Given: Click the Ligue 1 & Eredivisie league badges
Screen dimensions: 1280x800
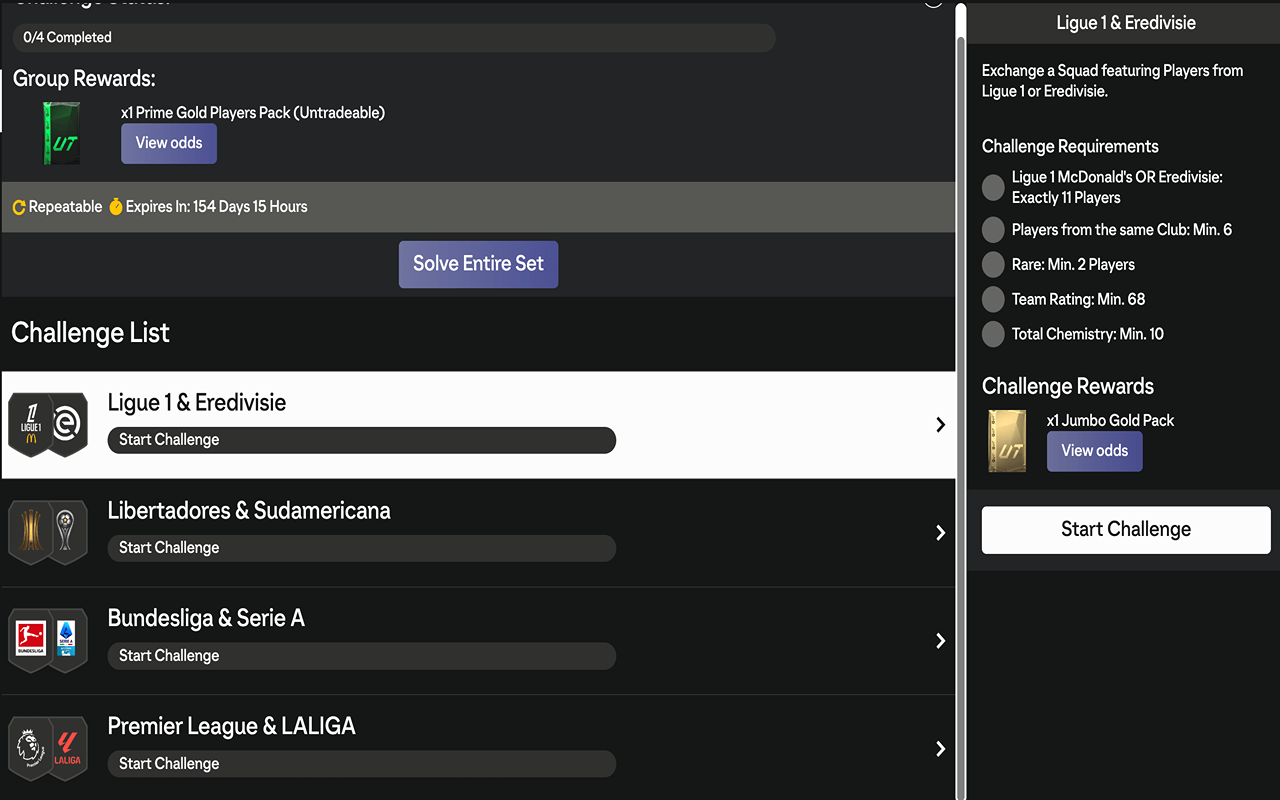Looking at the screenshot, I should pyautogui.click(x=48, y=425).
